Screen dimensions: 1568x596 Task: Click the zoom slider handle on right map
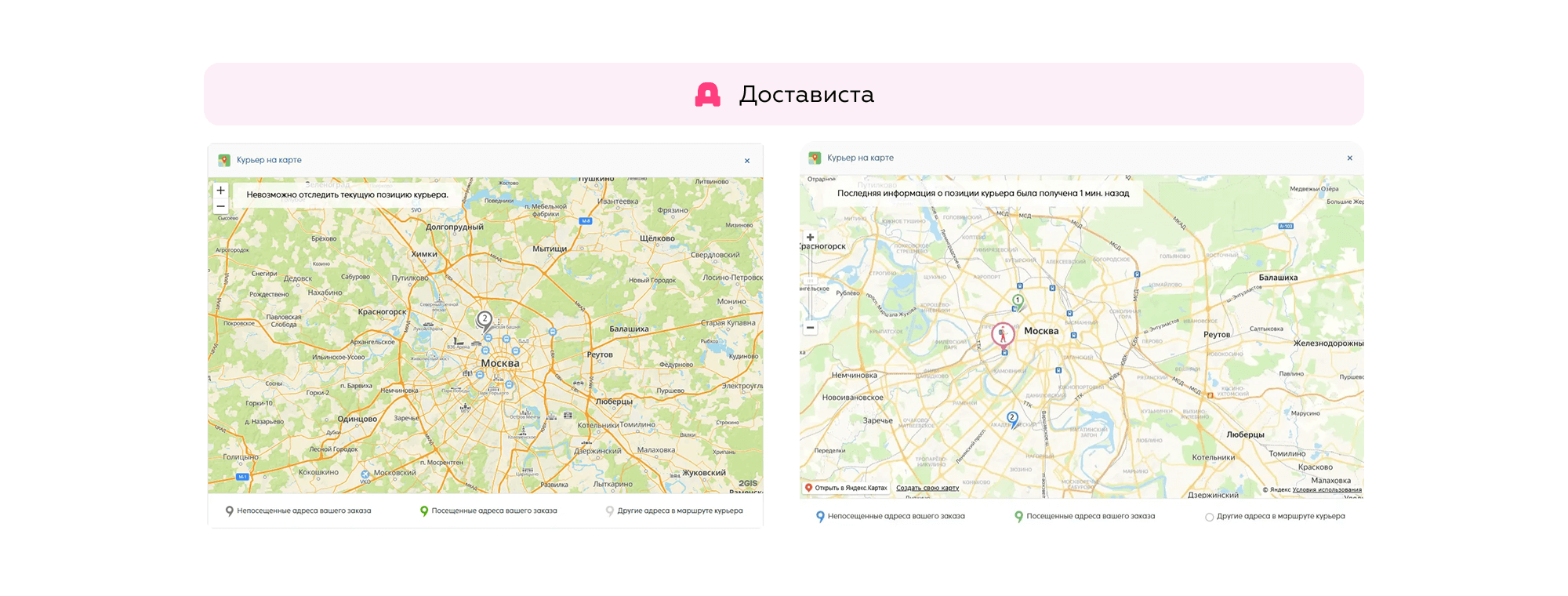811,280
